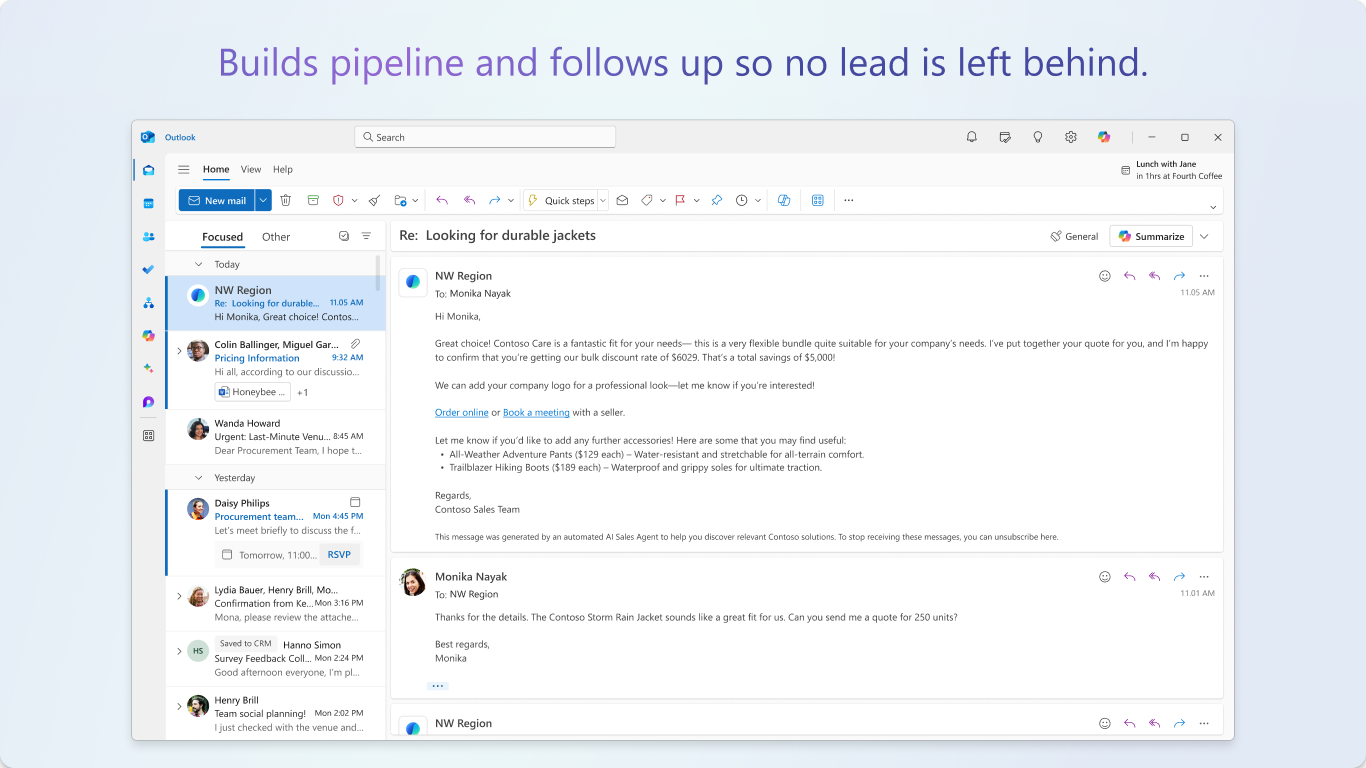Click the Delete trash icon
The width and height of the screenshot is (1366, 768).
coord(286,200)
